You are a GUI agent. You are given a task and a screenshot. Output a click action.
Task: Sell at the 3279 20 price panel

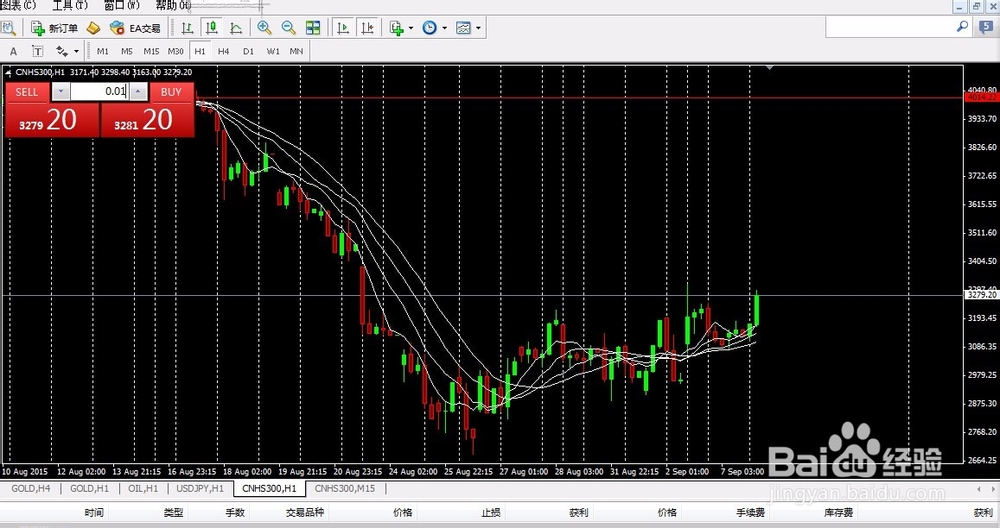point(52,120)
